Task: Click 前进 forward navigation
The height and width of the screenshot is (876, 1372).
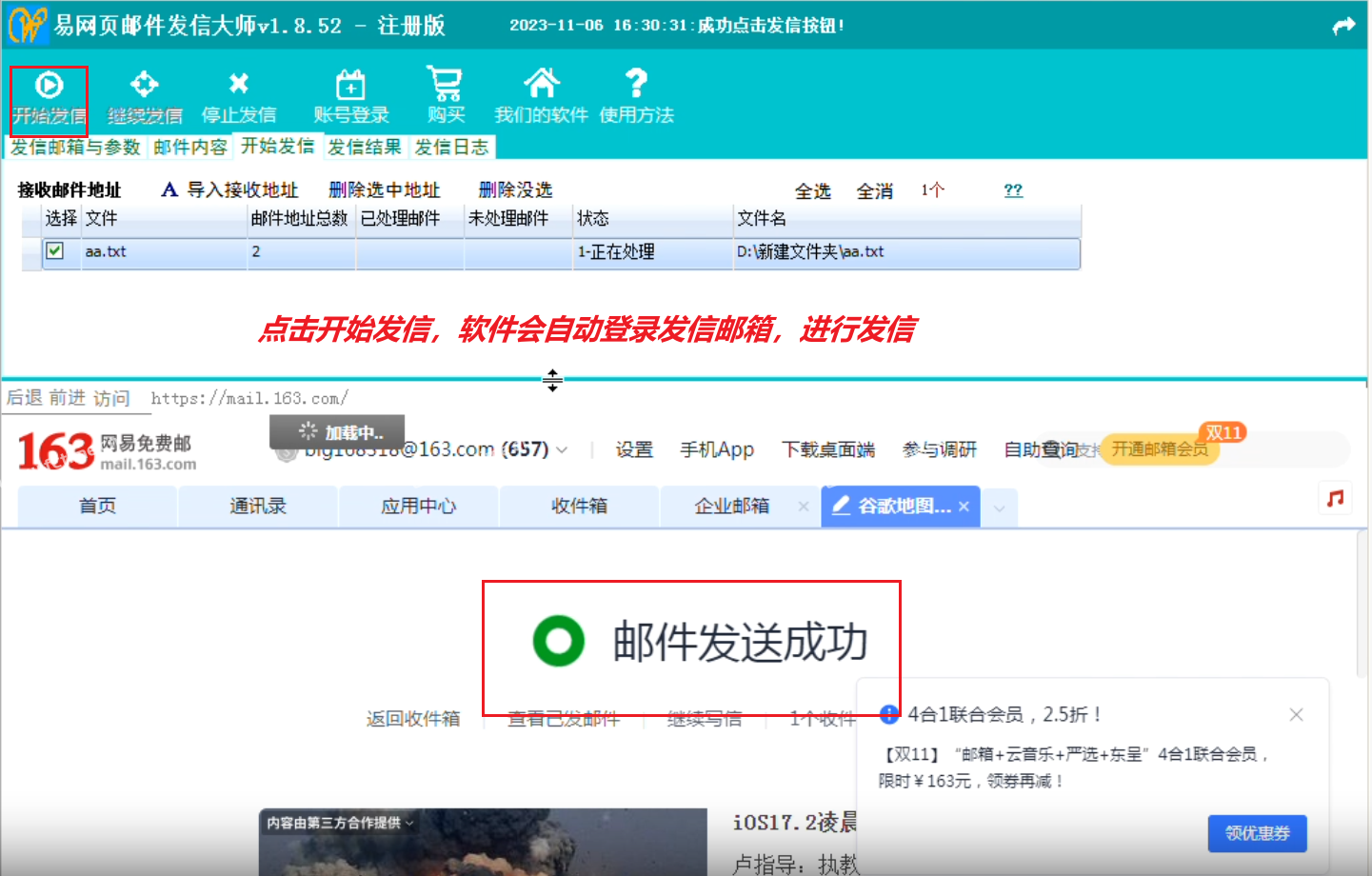Action: pyautogui.click(x=68, y=397)
